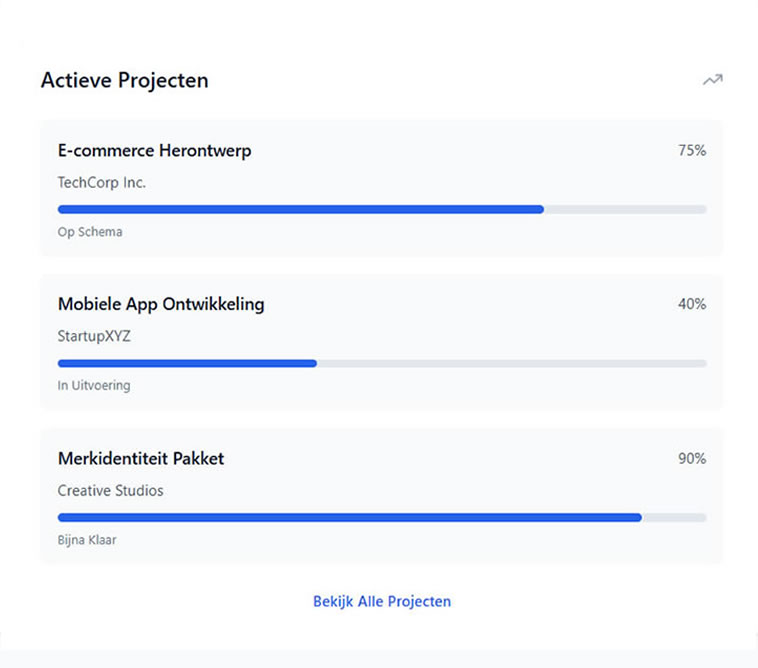Image resolution: width=758 pixels, height=668 pixels.
Task: Click the TechCorp Inc. client name
Action: coord(102,183)
